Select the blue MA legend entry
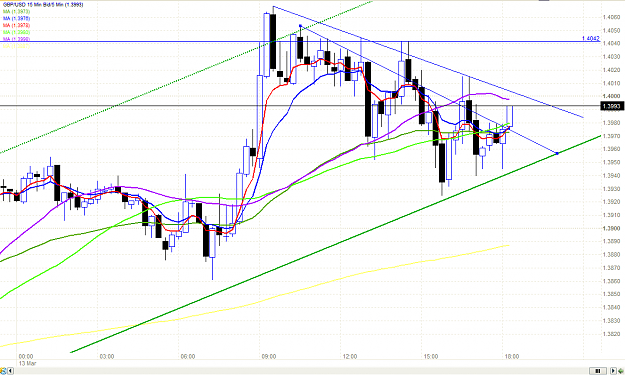The image size is (625, 375). coord(16,18)
